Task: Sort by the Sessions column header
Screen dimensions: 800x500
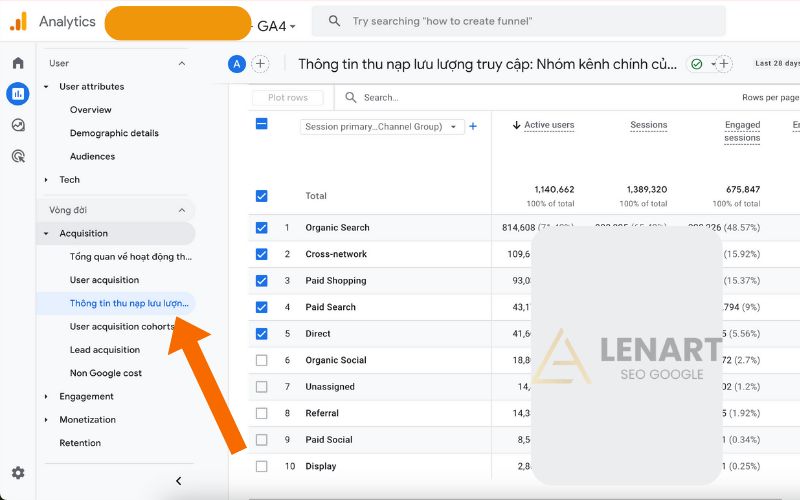Action: tap(648, 125)
